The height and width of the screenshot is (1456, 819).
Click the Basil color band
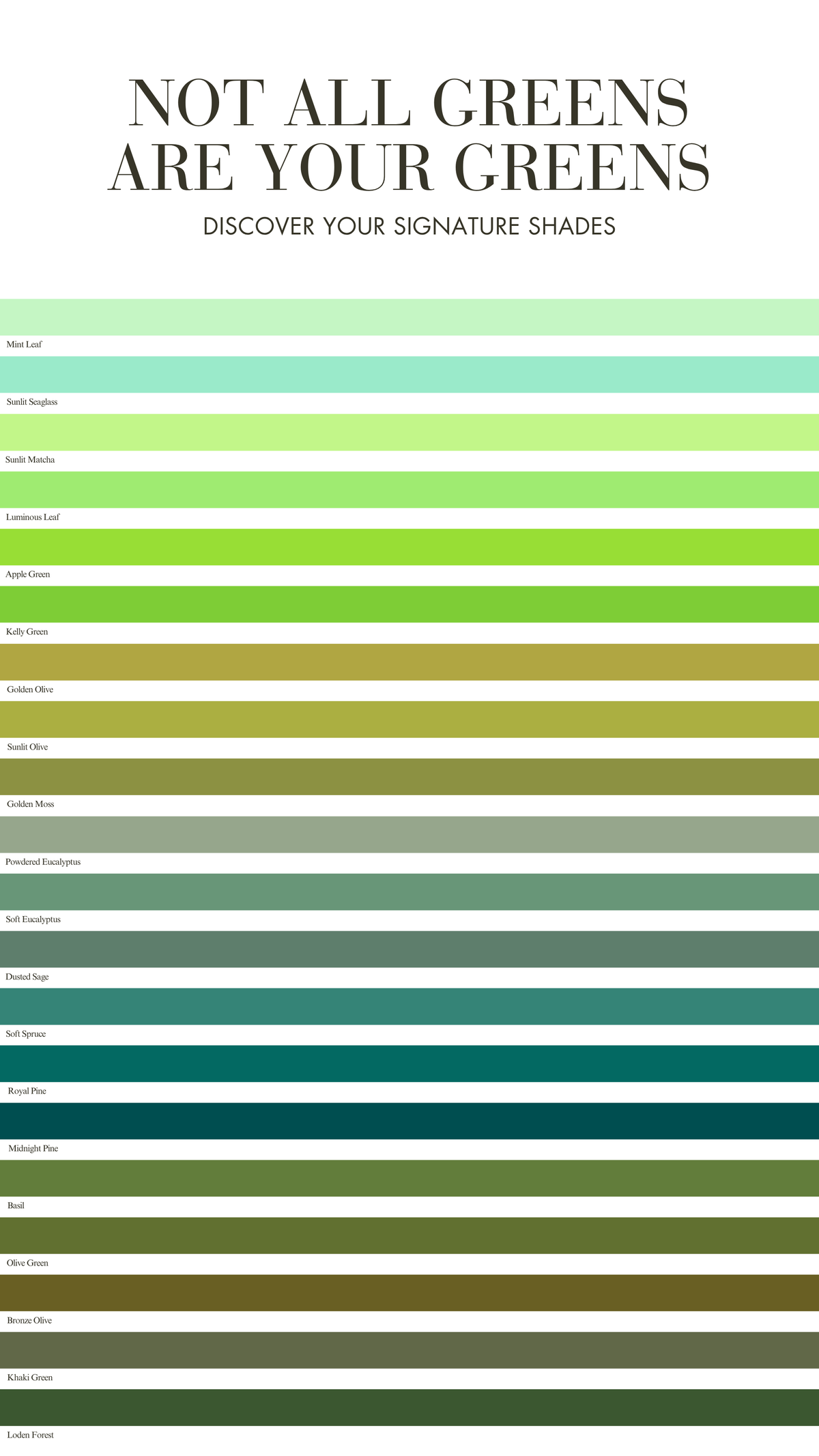(409, 1178)
